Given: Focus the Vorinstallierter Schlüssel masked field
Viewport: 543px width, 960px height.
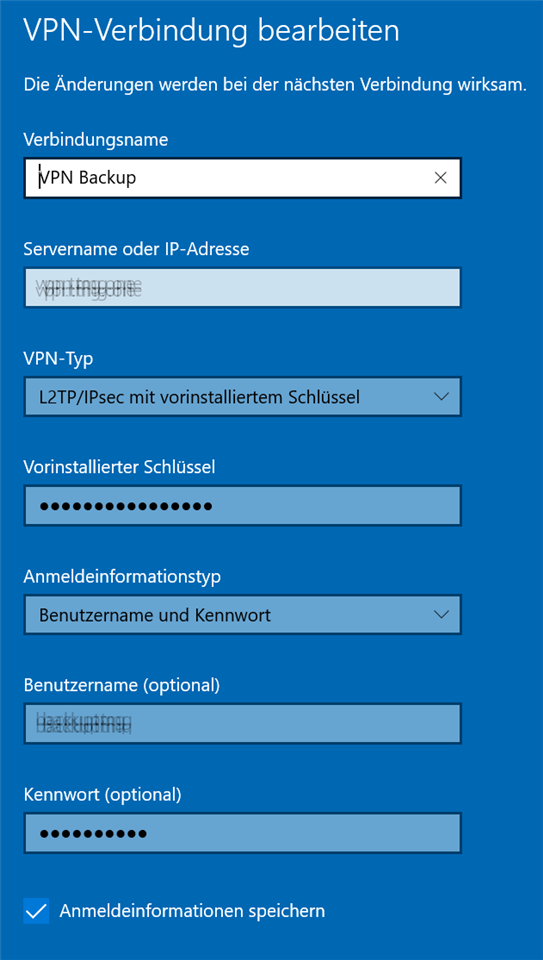Looking at the screenshot, I should click(242, 506).
